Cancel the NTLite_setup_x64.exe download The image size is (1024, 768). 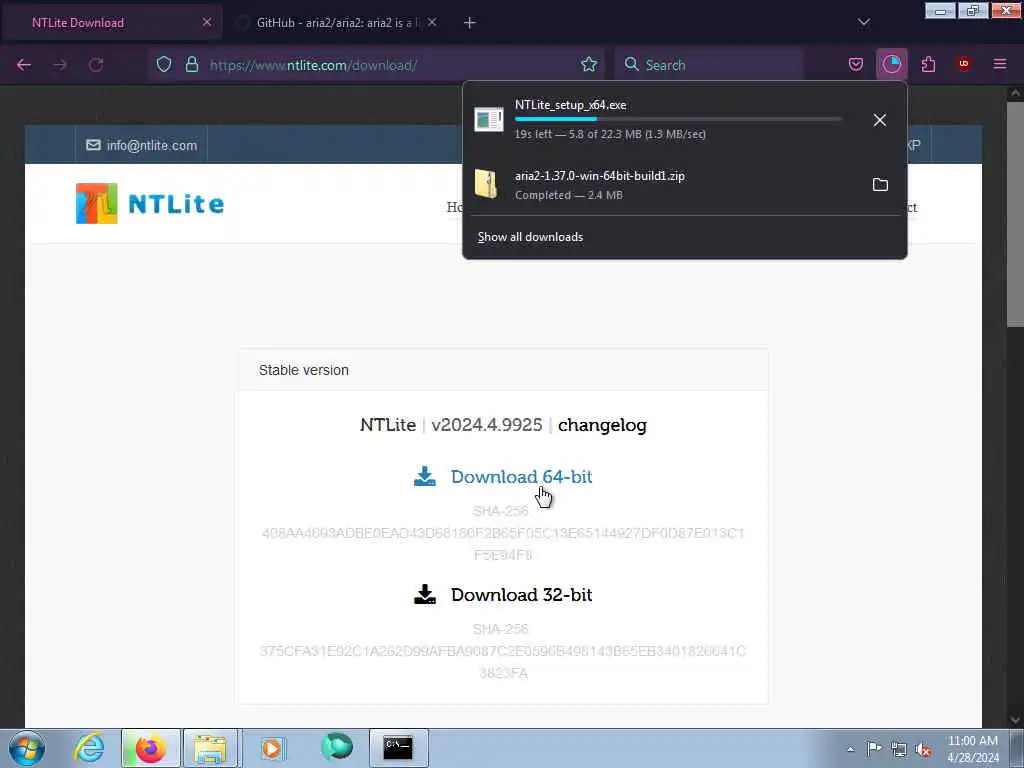[880, 120]
